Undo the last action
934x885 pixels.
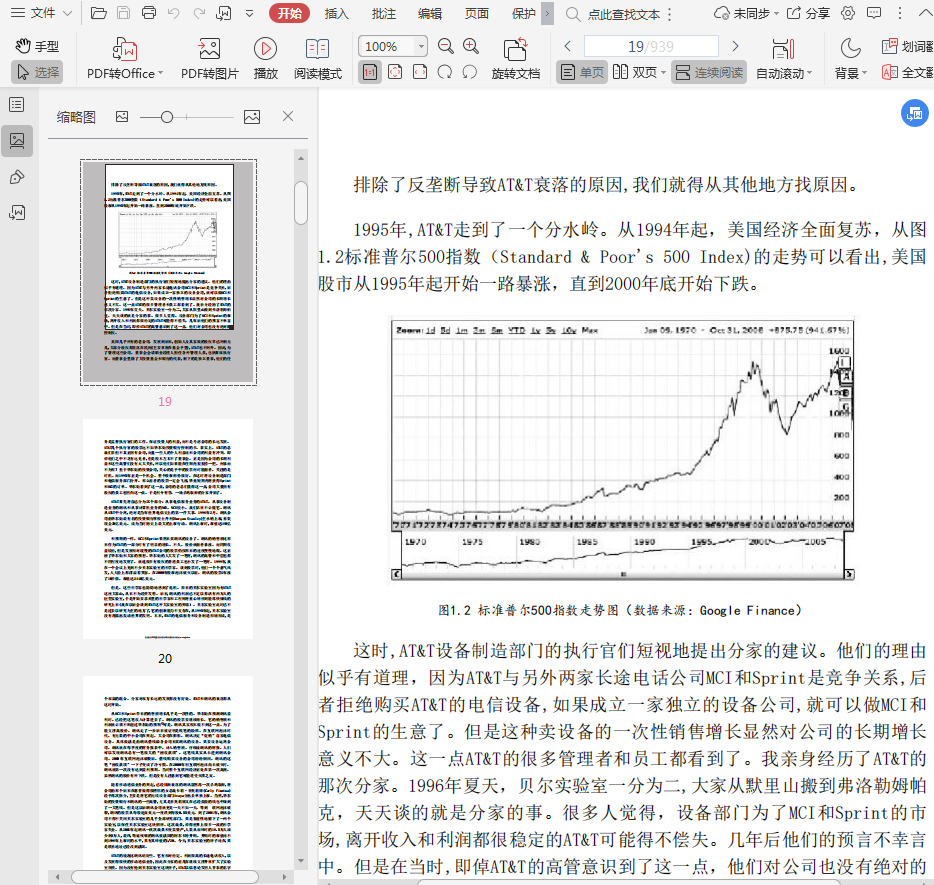[x=174, y=13]
